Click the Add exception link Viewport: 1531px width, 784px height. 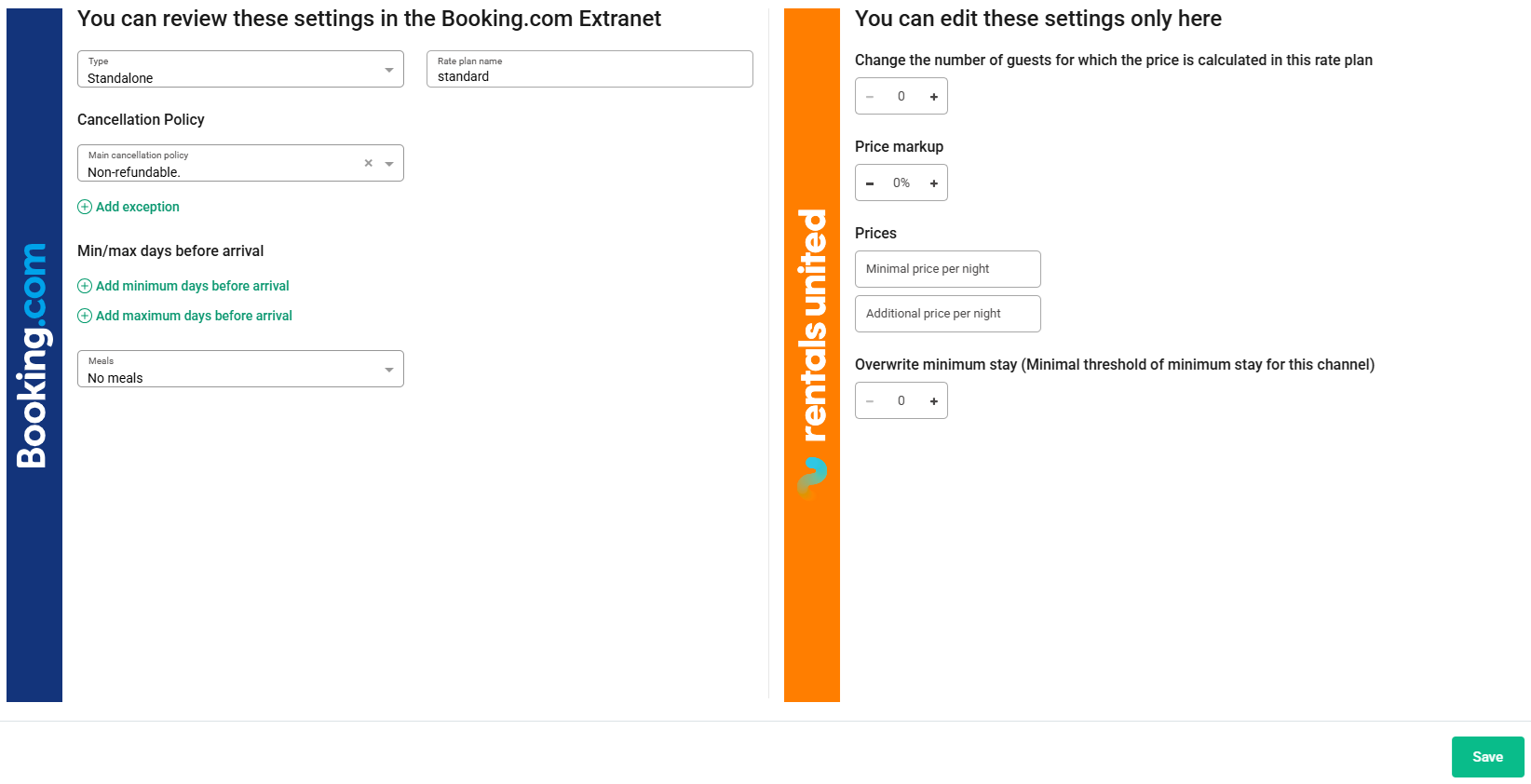click(x=138, y=207)
